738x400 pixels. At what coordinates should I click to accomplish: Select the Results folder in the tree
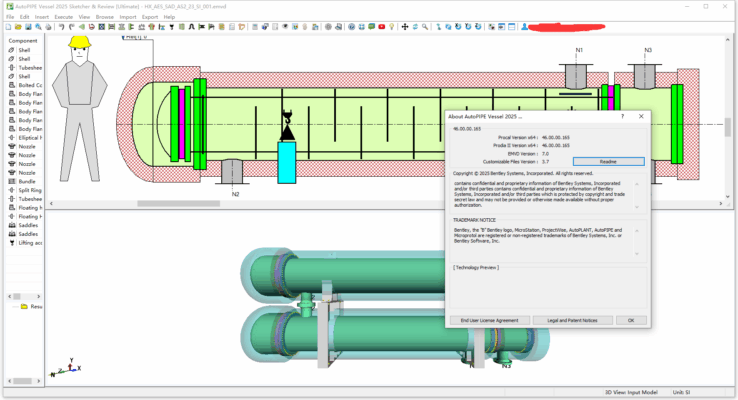[32, 306]
